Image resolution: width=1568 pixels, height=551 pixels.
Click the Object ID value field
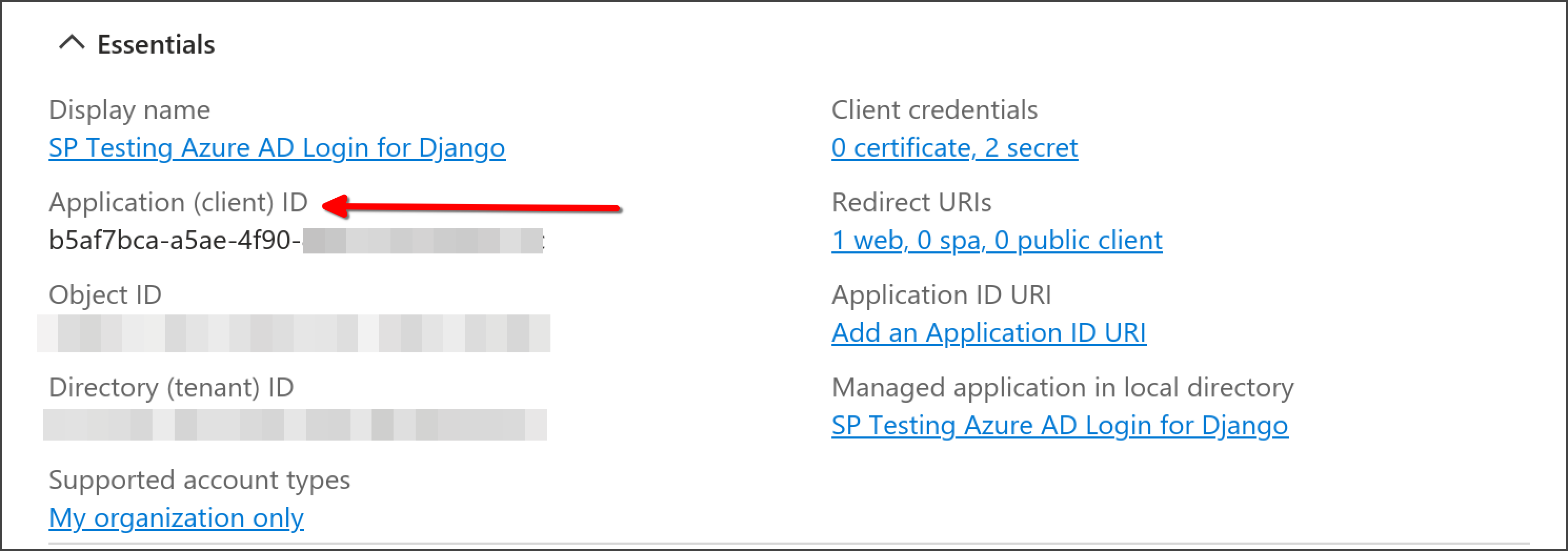click(292, 333)
